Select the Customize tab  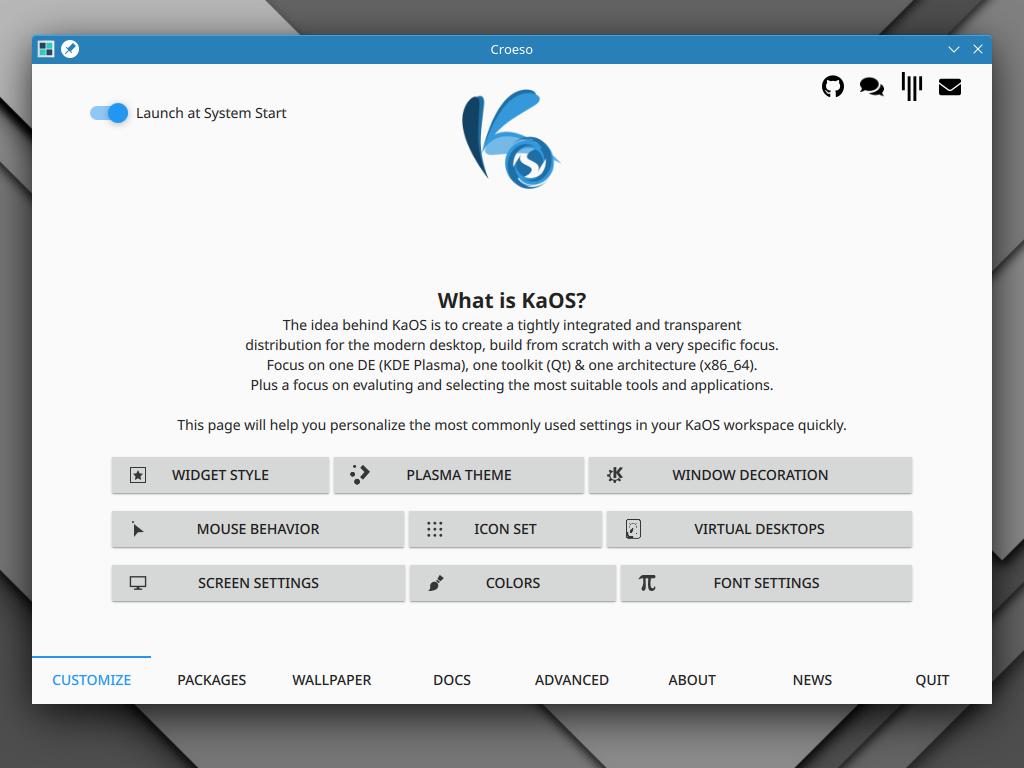pyautogui.click(x=91, y=680)
